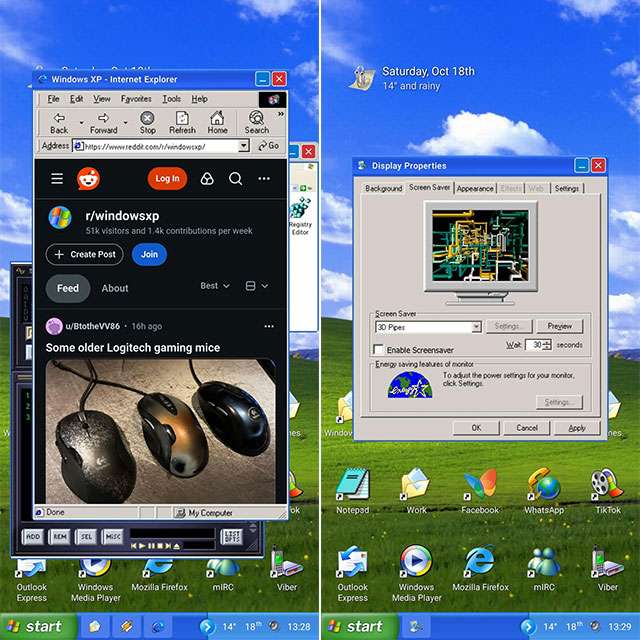Click the Reddit search magnifier icon
The image size is (640, 640).
click(x=236, y=178)
